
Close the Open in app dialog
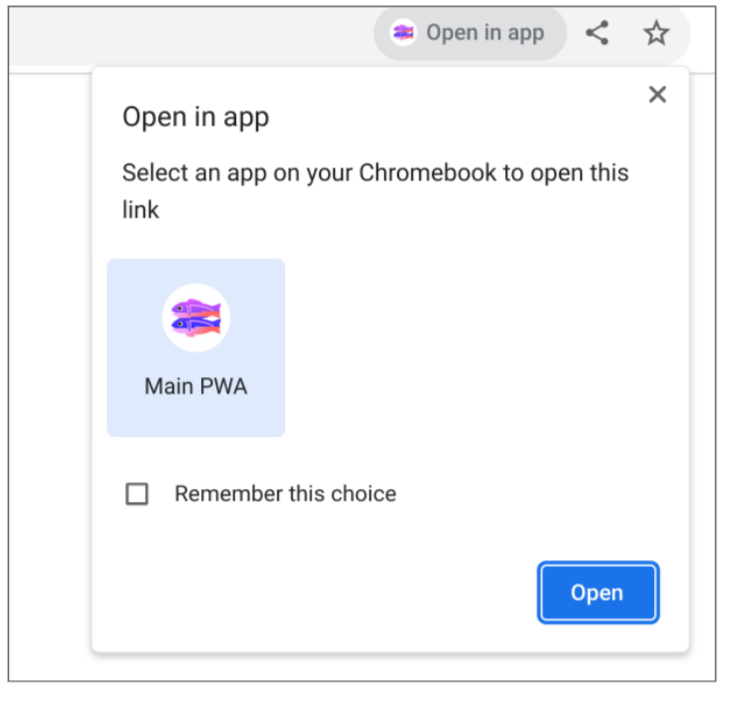pos(657,94)
